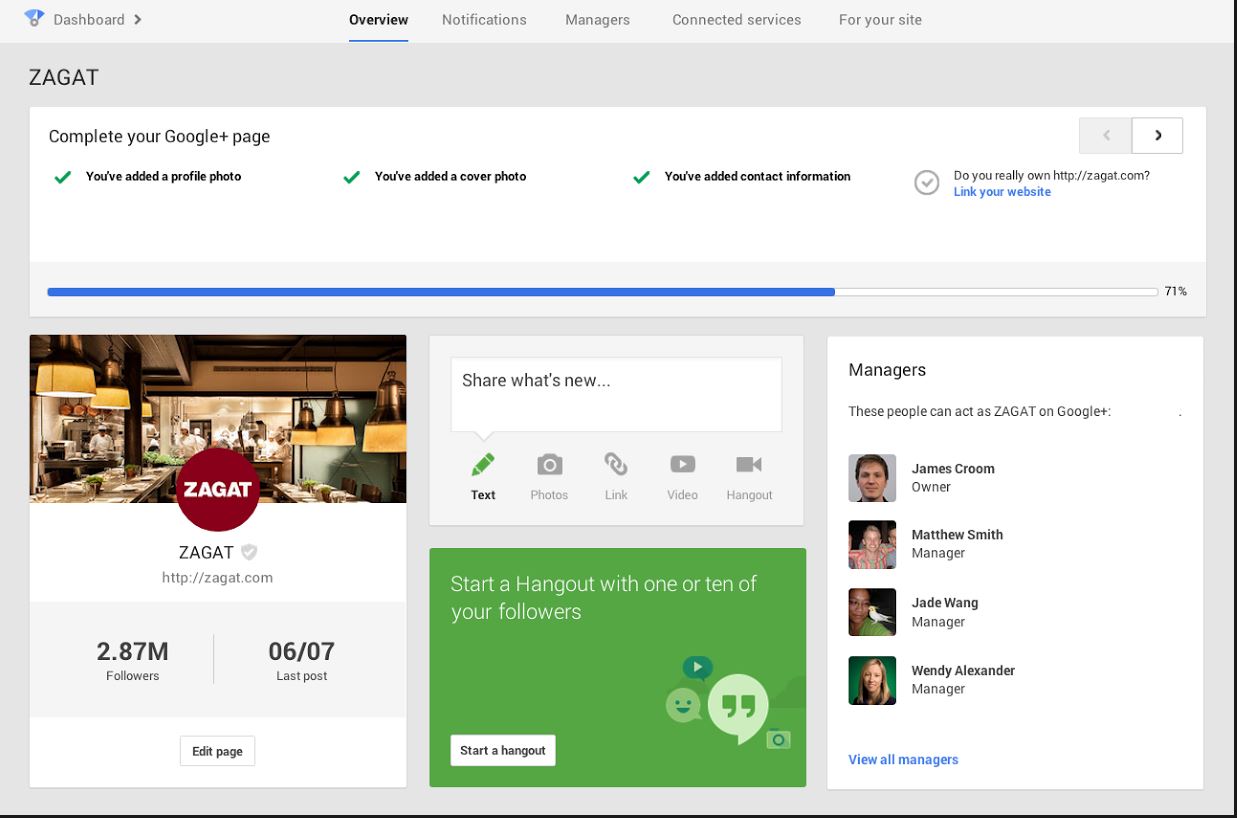
Task: Switch to the Notifications tab
Action: (x=484, y=19)
